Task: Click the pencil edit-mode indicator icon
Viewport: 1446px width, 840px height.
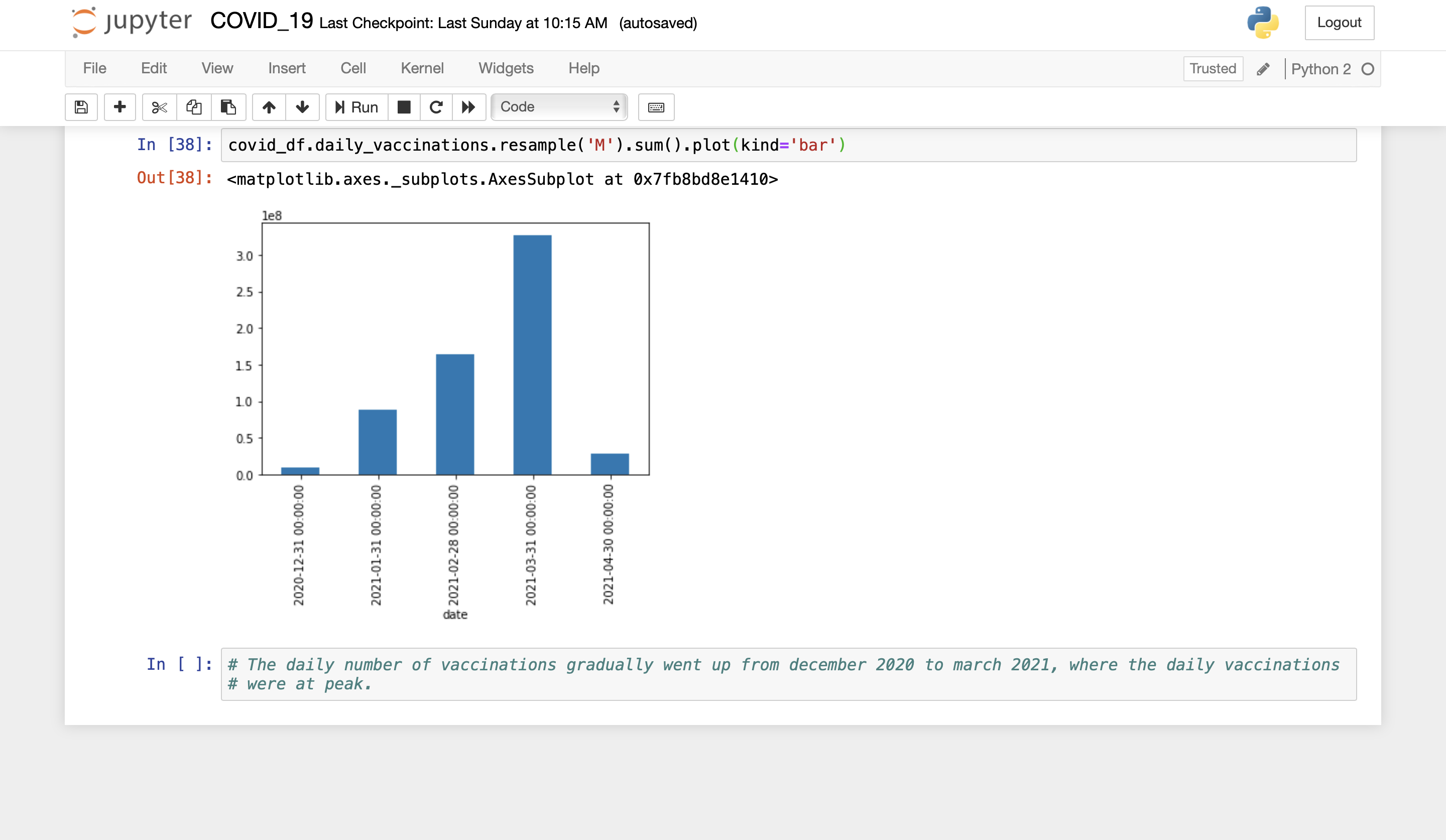Action: 1263,69
